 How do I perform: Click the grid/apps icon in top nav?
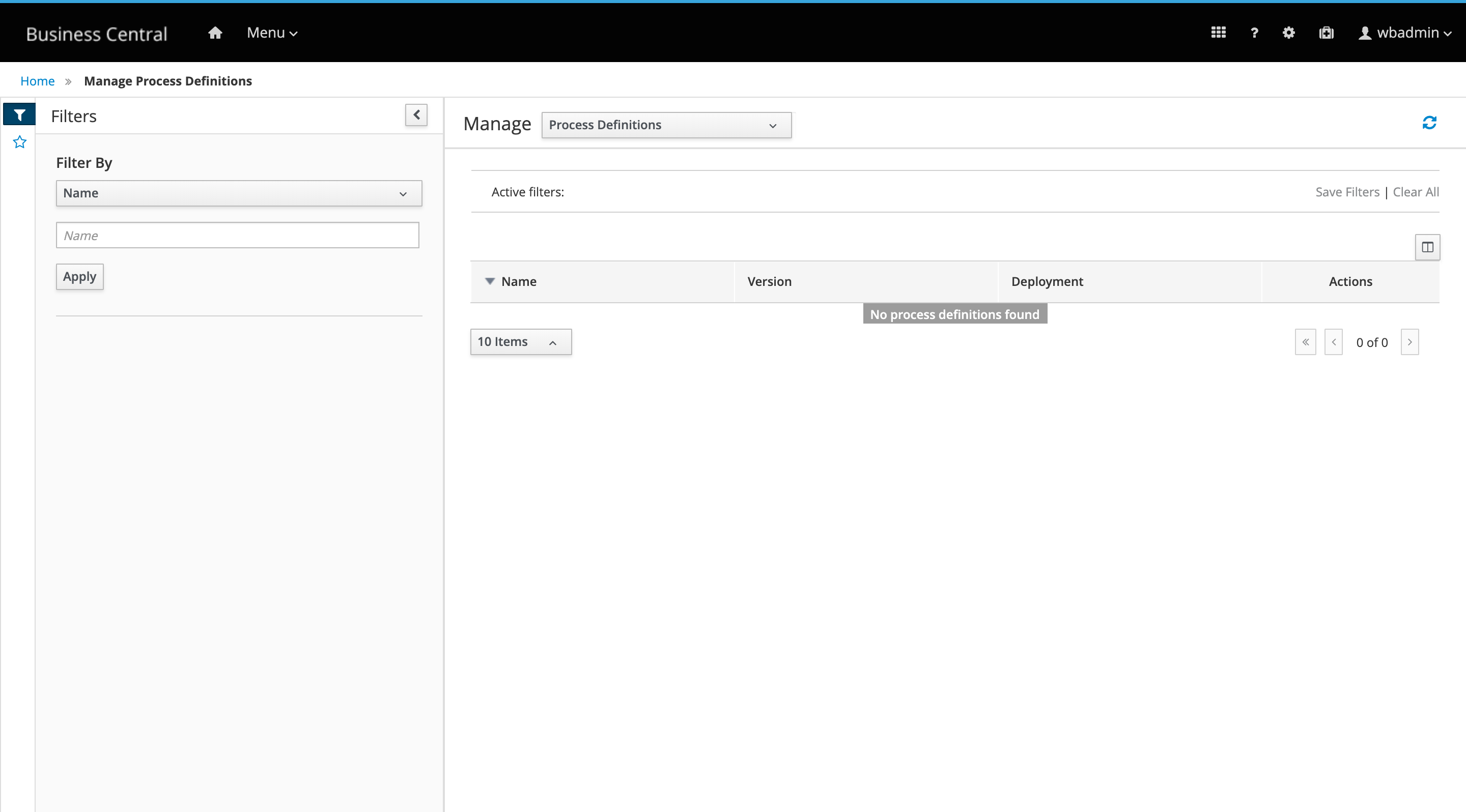(x=1218, y=32)
